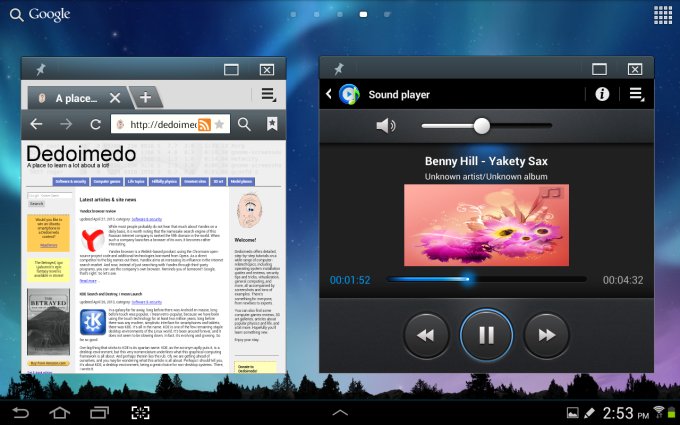Open '3D art' site tab
This screenshot has width=680, height=425.
218,182
